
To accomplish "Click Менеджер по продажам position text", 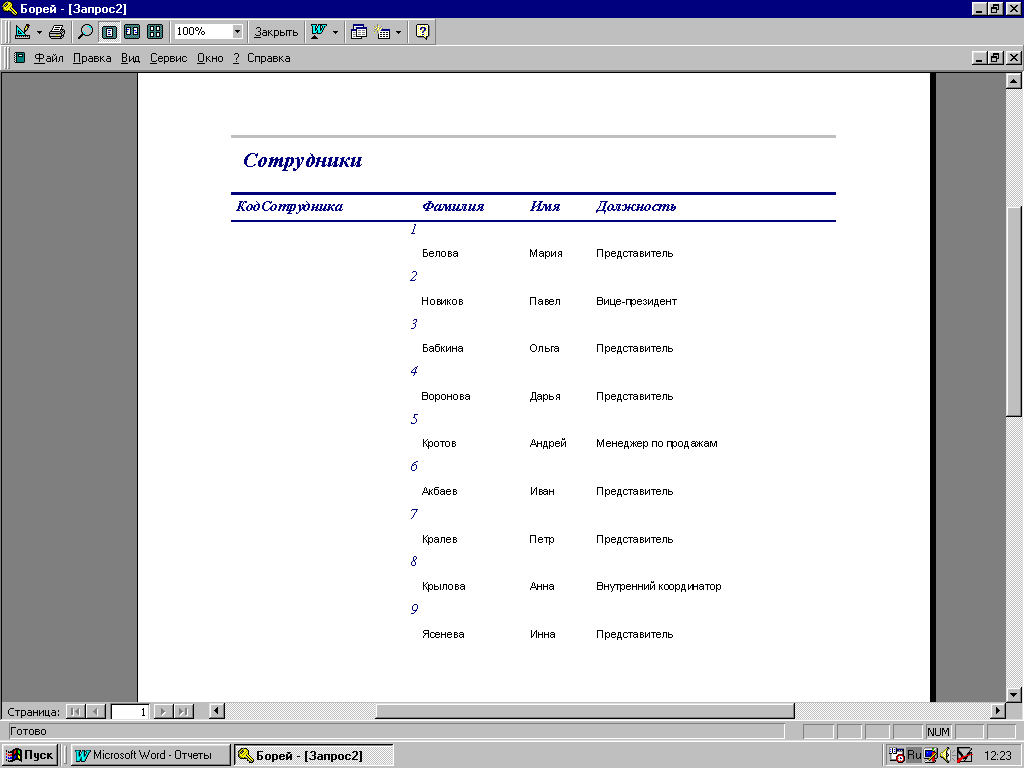I will point(656,443).
